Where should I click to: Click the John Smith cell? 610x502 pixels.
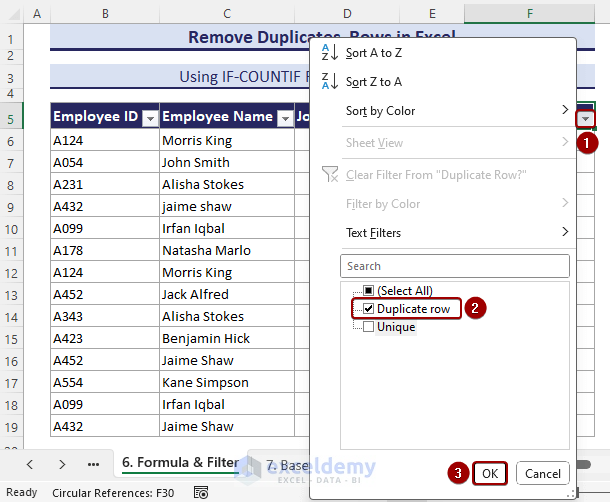227,162
